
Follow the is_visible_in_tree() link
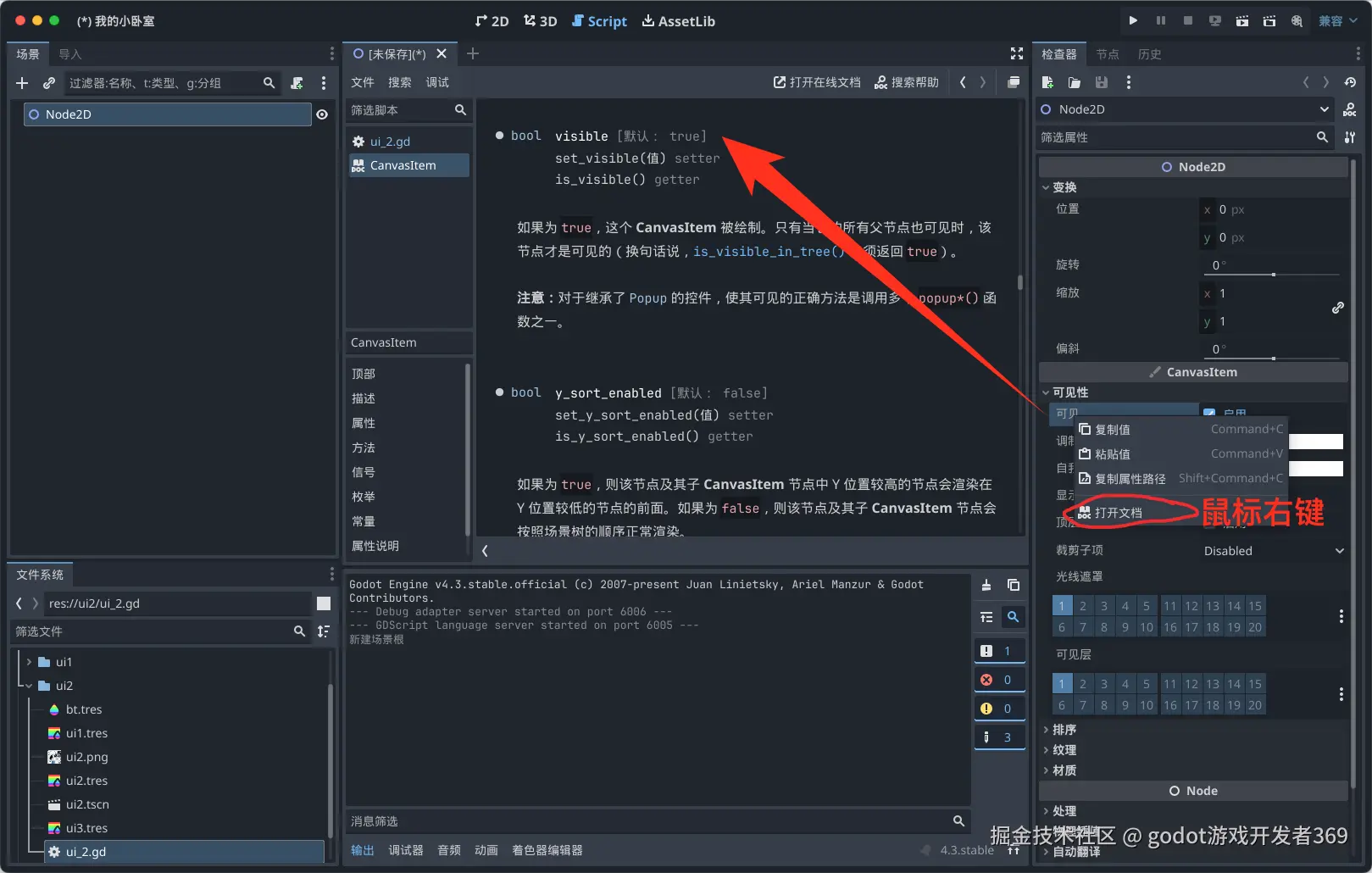tap(769, 252)
